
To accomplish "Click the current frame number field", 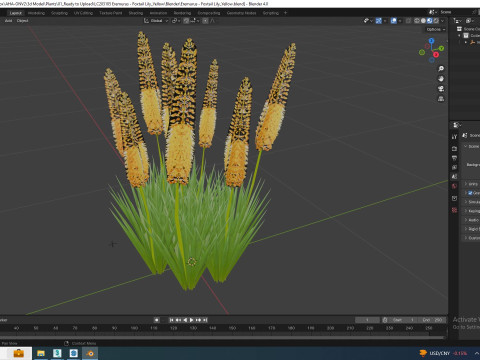I will [367, 320].
